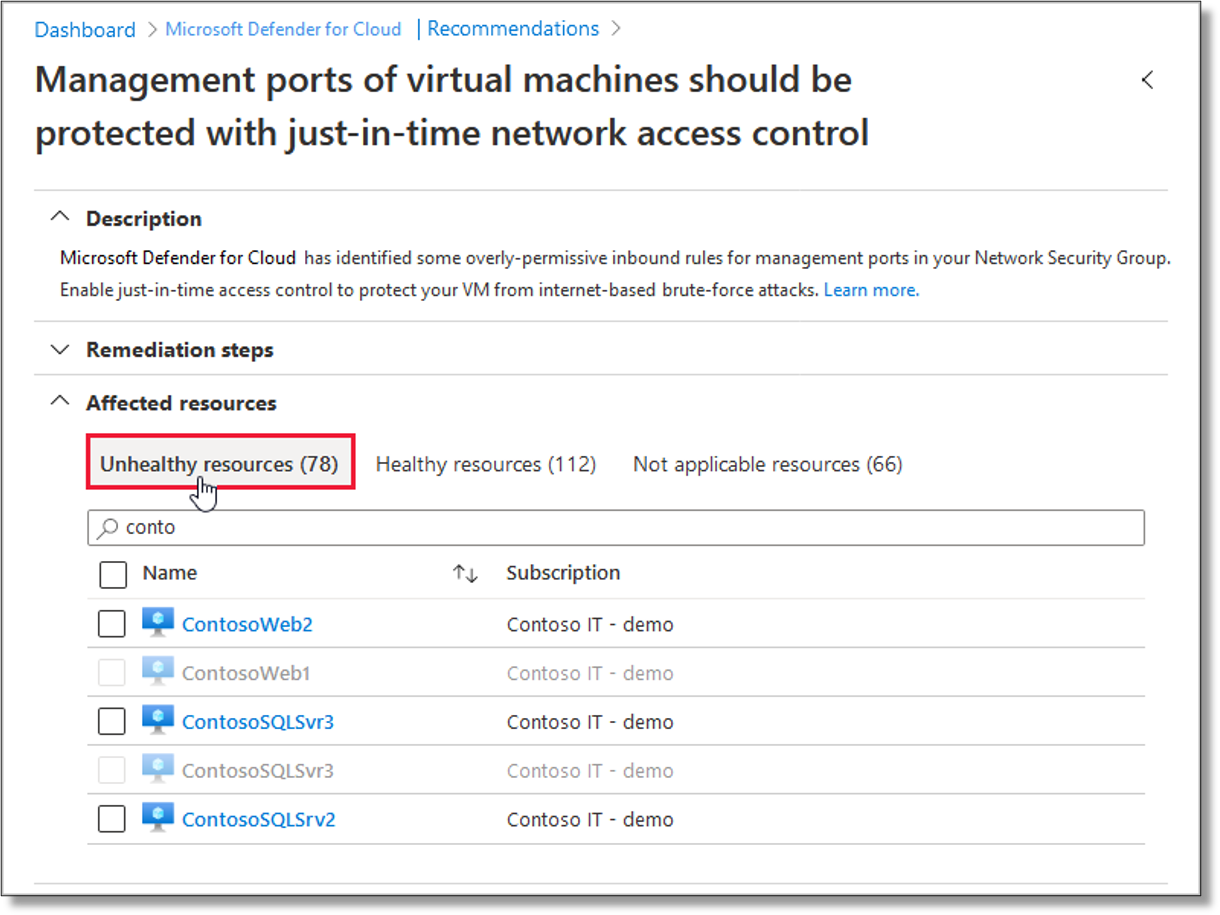Image resolution: width=1220 pixels, height=915 pixels.
Task: Click the disabled checkbox for greyed-out ContosoSQLSvr3
Action: coord(112,770)
